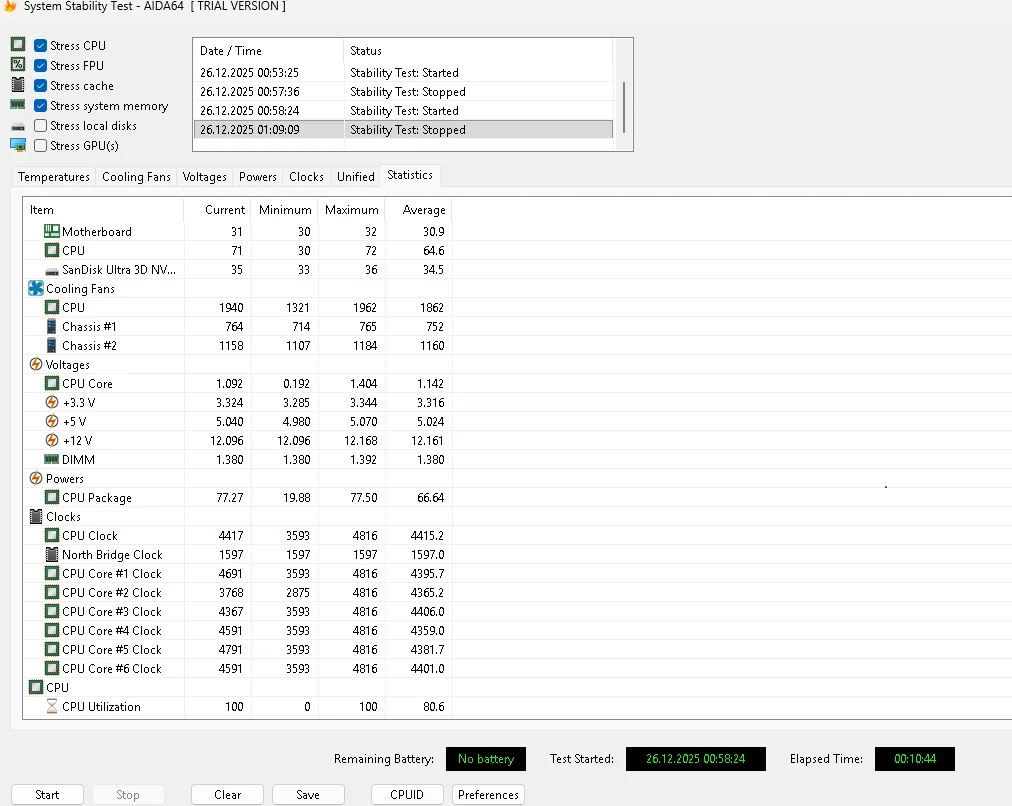Click the Motherboard icon in the Statistics list
1012x806 pixels.
click(x=51, y=231)
